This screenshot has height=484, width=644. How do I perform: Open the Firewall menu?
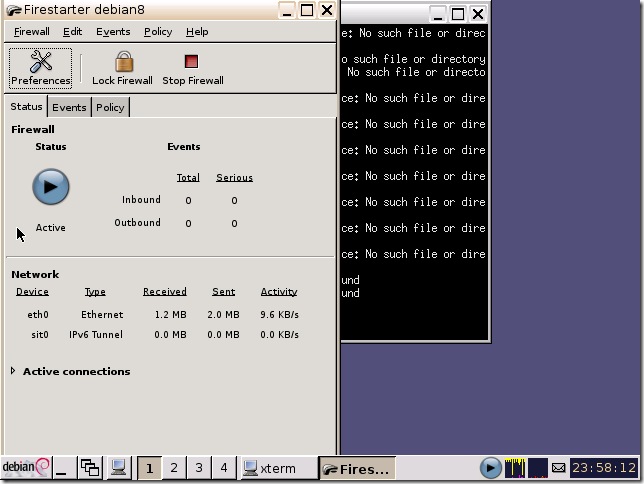pos(32,31)
